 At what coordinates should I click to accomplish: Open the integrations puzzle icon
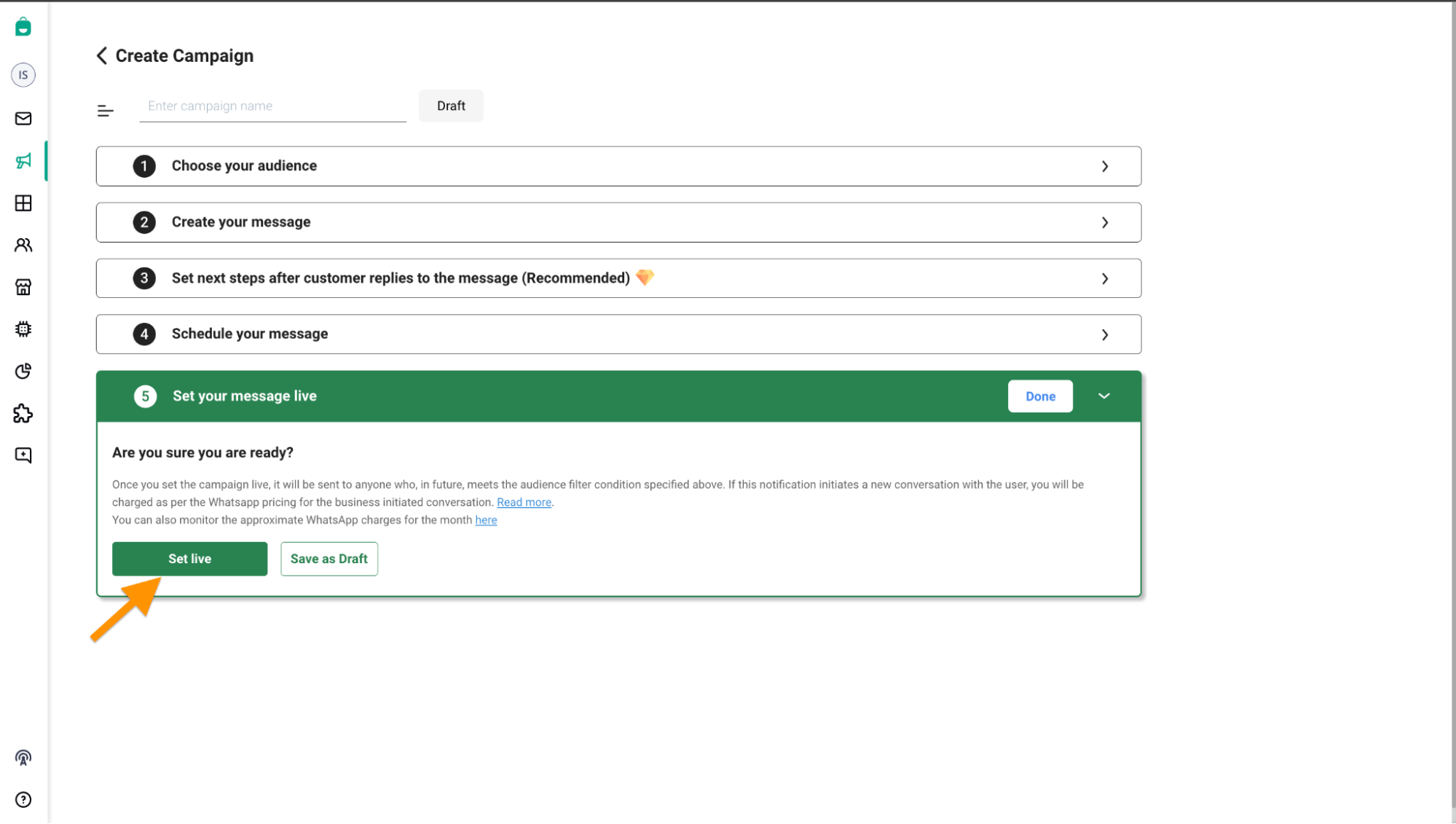pos(23,414)
